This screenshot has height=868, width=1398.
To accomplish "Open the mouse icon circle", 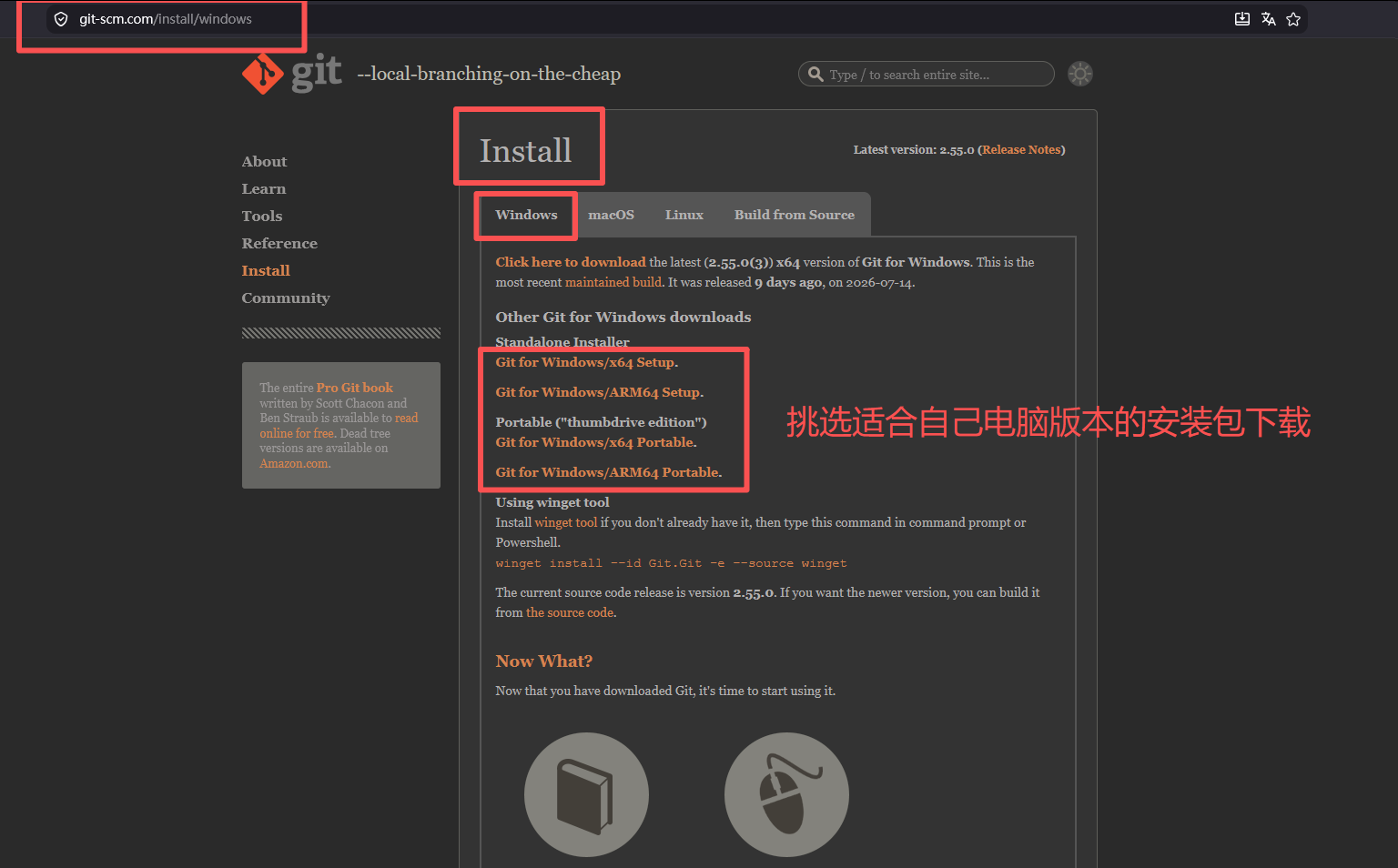I will click(786, 794).
